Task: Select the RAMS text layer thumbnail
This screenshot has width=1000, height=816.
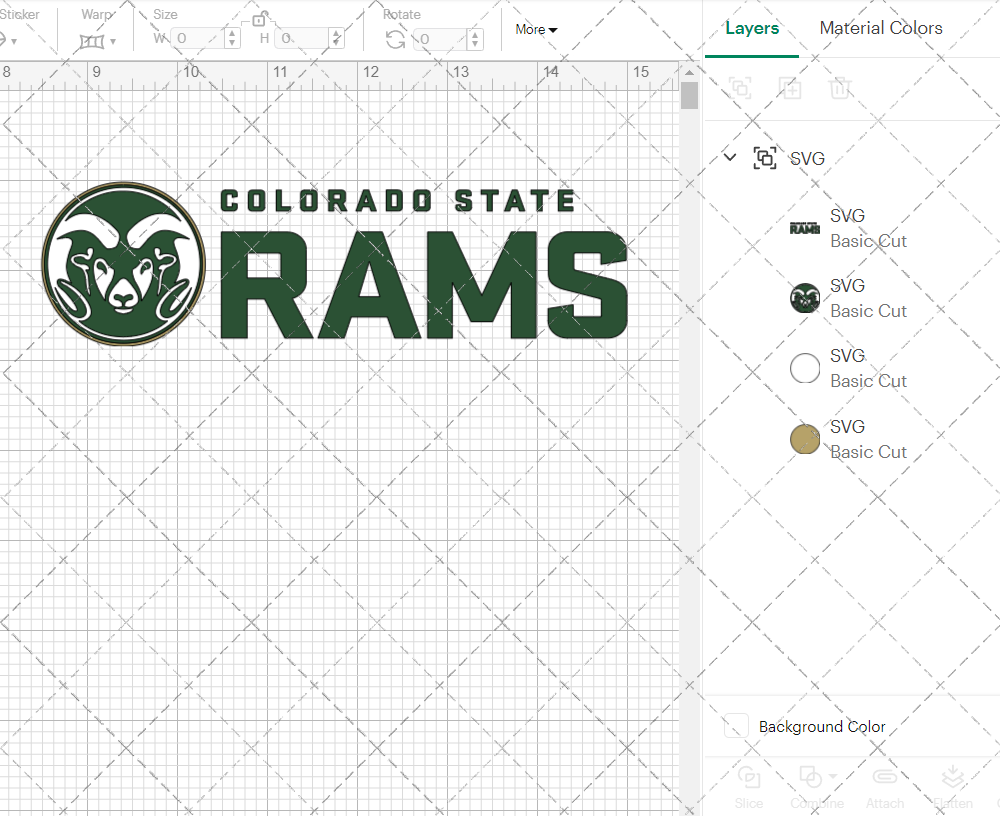Action: [805, 228]
